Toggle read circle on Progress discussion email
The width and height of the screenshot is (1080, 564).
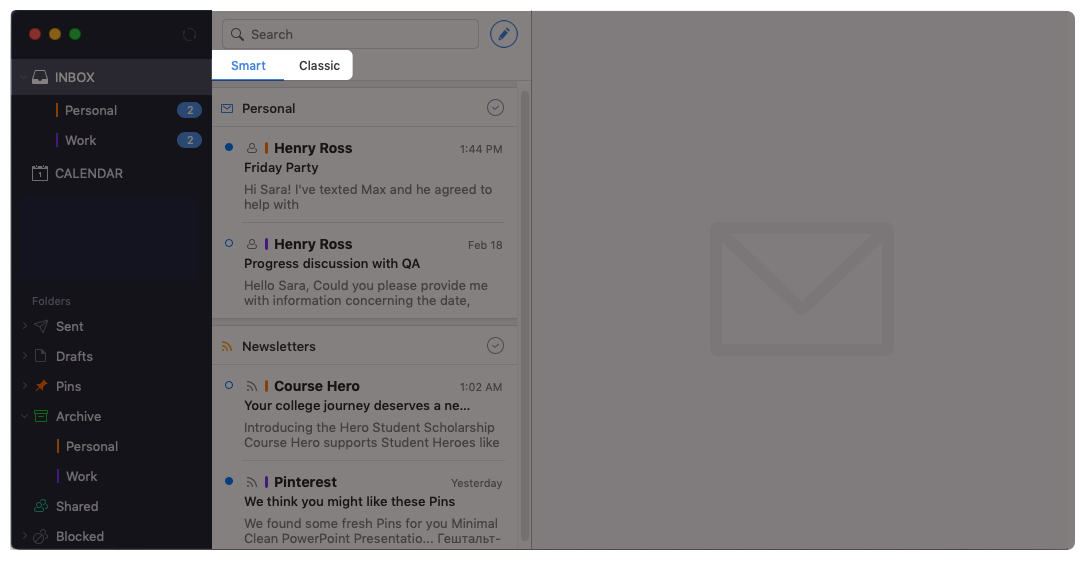[229, 243]
